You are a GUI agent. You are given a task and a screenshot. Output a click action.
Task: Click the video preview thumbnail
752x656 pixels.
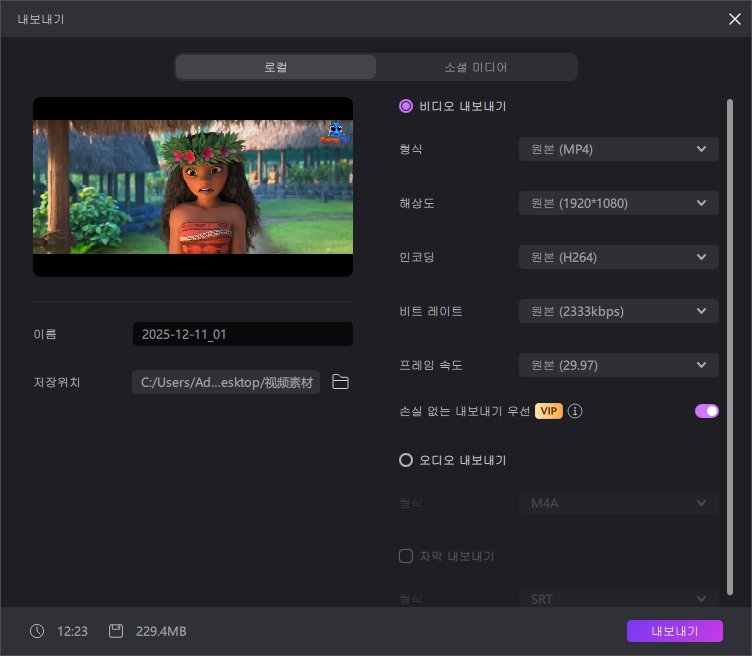193,187
